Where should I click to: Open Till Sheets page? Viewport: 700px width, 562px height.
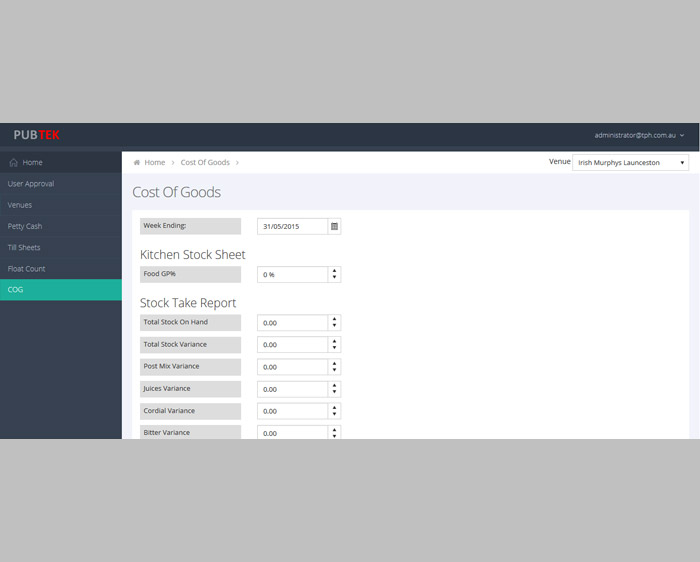point(25,247)
